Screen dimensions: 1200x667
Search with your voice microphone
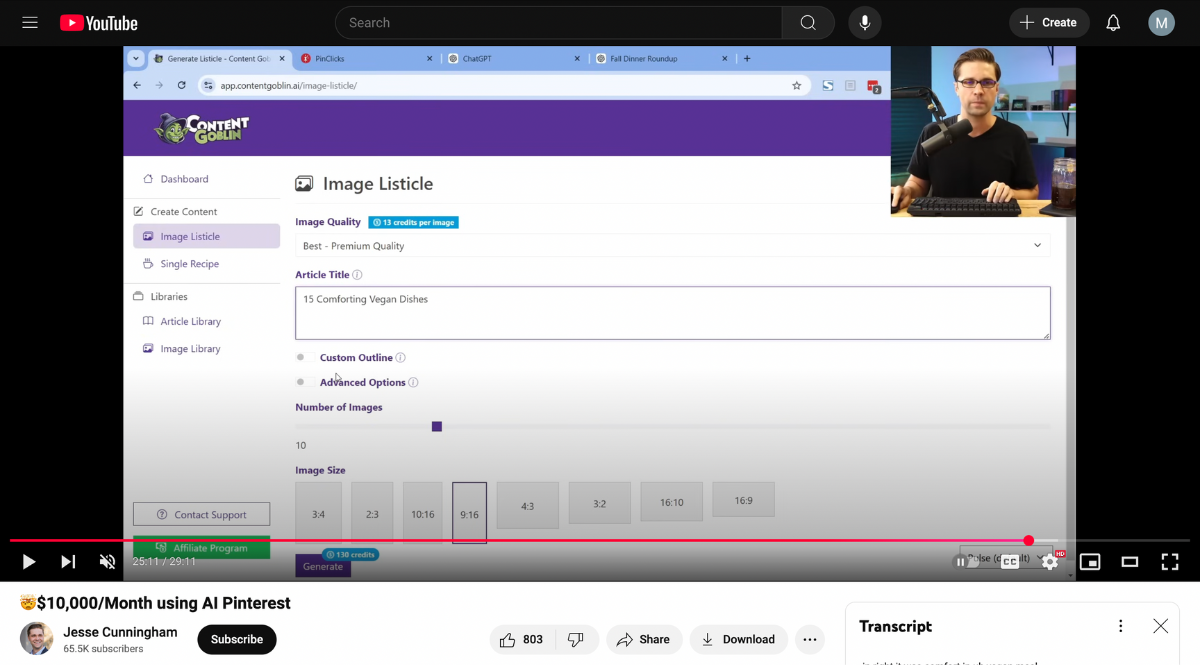pos(865,22)
